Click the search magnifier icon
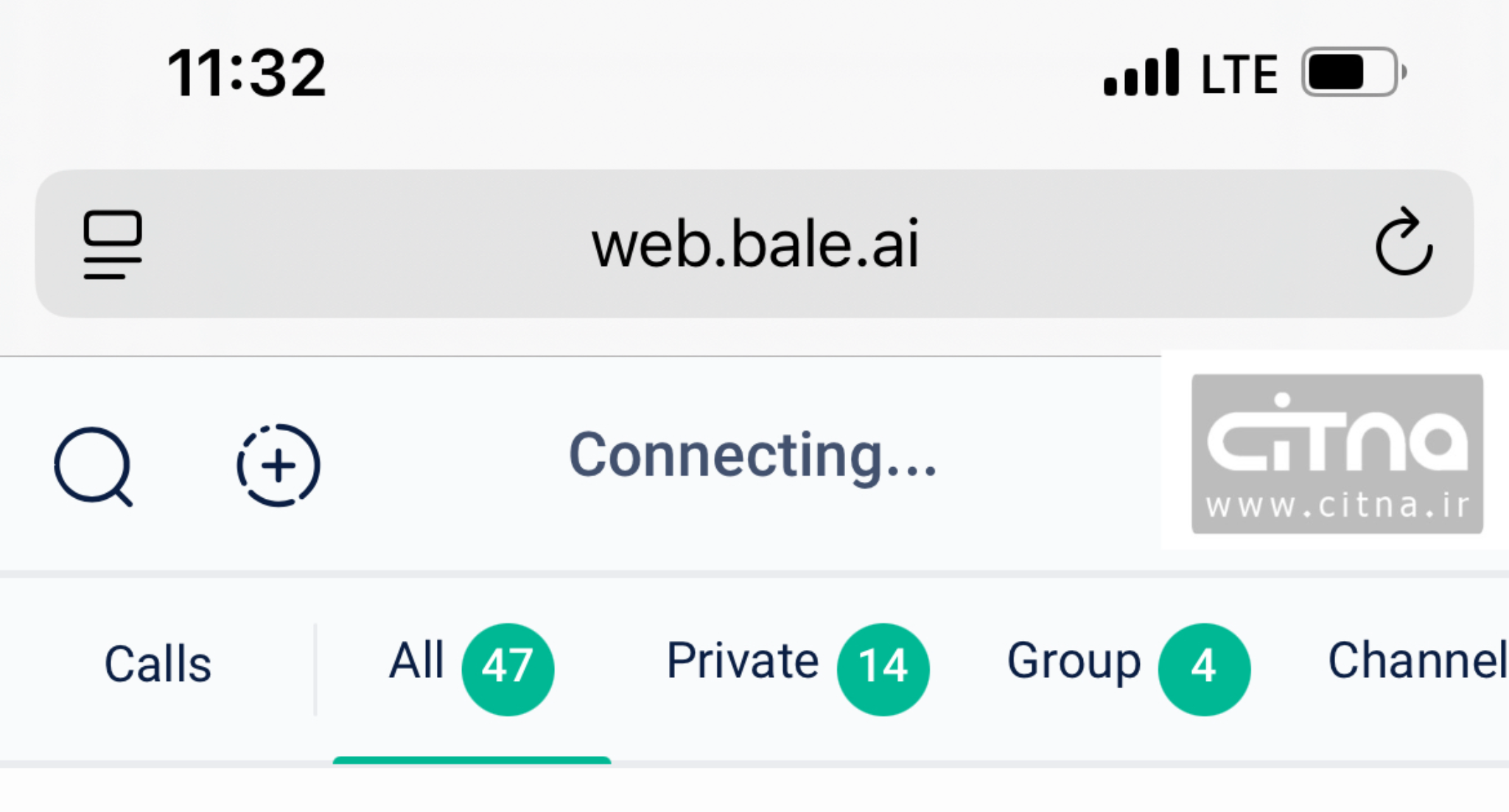 pos(93,466)
